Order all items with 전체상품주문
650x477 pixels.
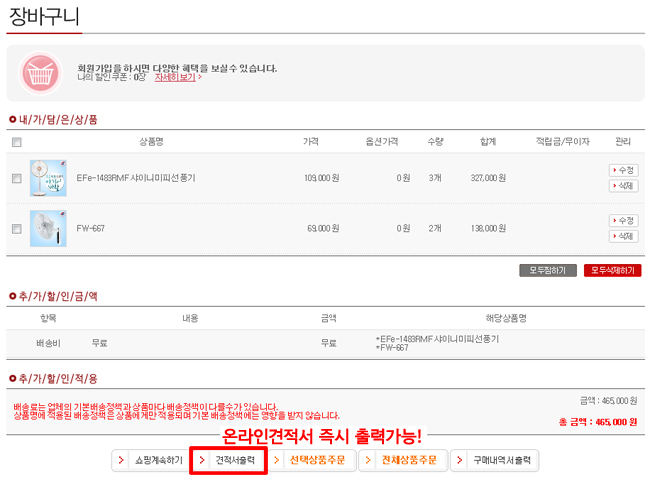tap(402, 460)
